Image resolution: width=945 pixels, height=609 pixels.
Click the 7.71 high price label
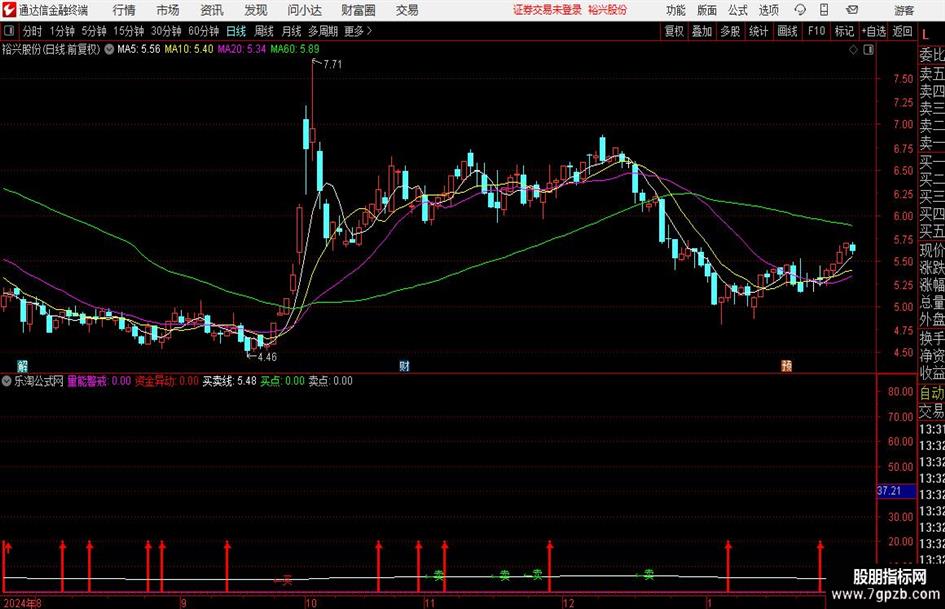point(332,64)
